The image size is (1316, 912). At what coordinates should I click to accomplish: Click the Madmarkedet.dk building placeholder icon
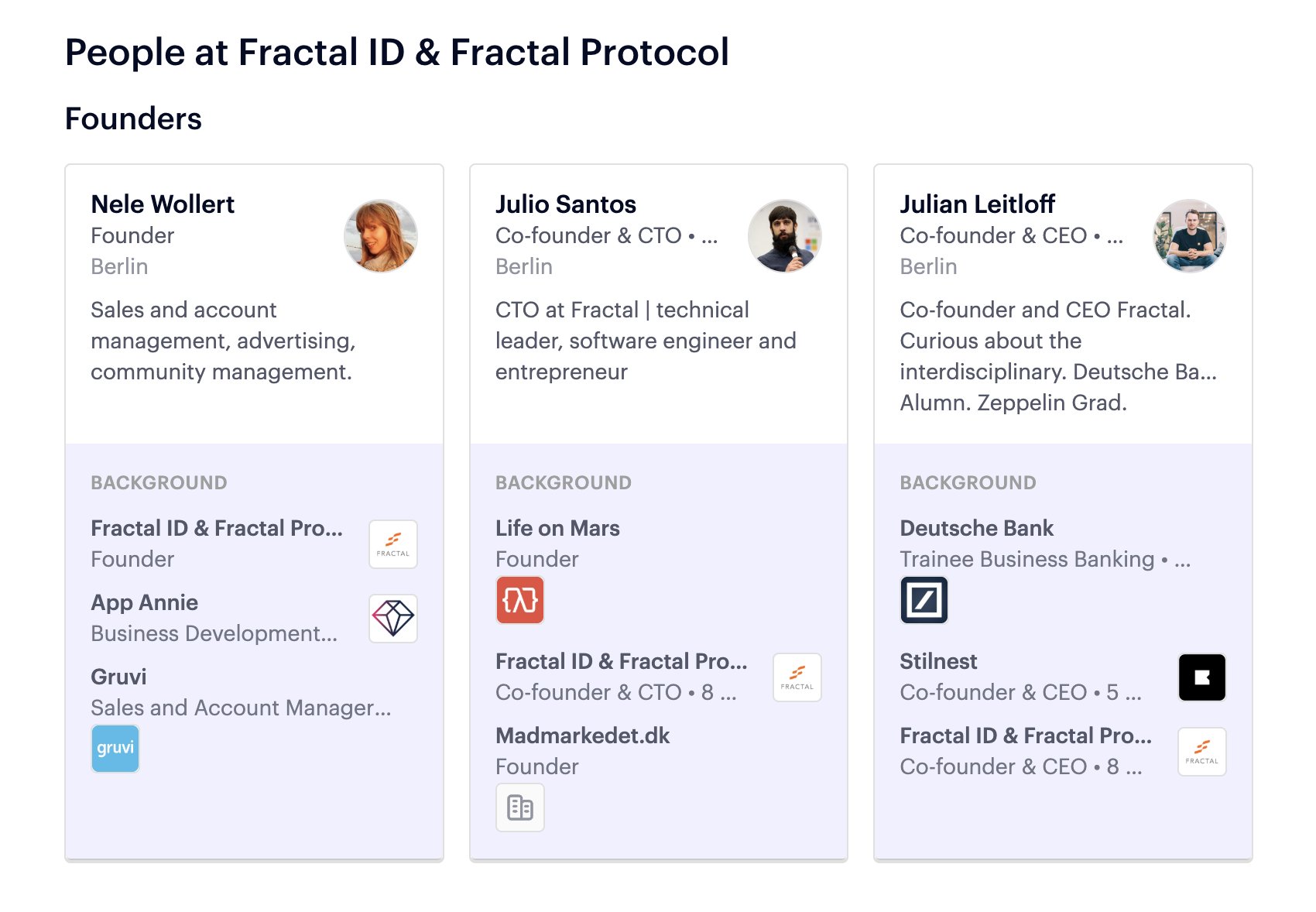point(520,807)
